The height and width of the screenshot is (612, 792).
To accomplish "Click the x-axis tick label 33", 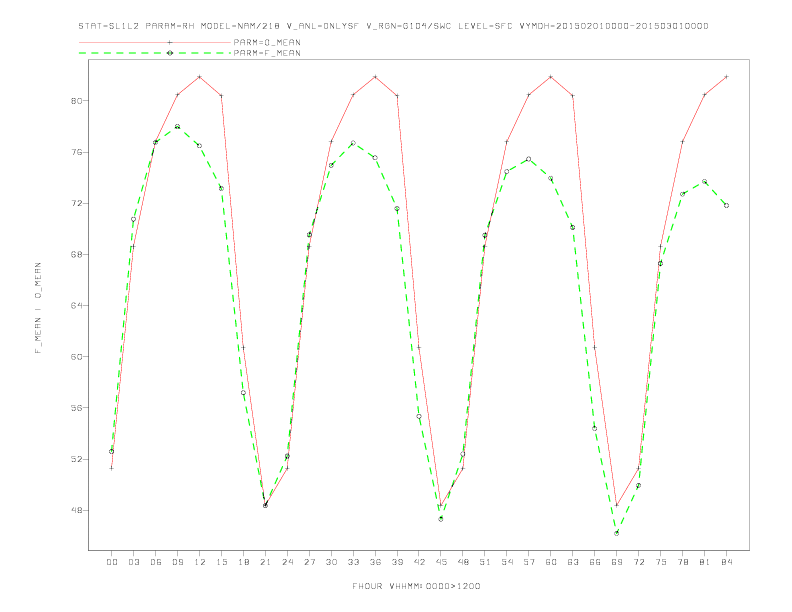I will [x=353, y=562].
